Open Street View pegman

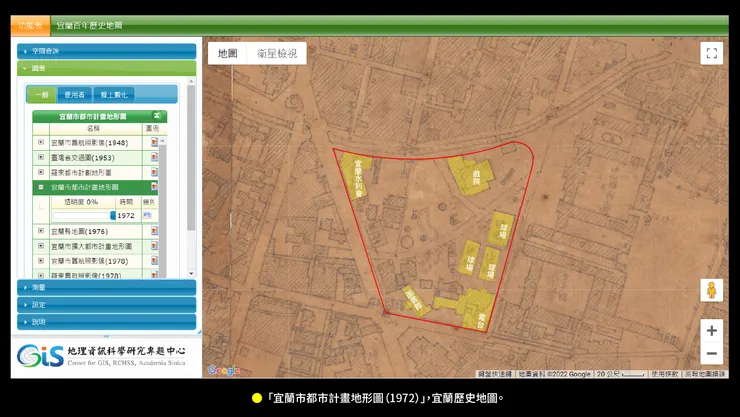pos(712,290)
